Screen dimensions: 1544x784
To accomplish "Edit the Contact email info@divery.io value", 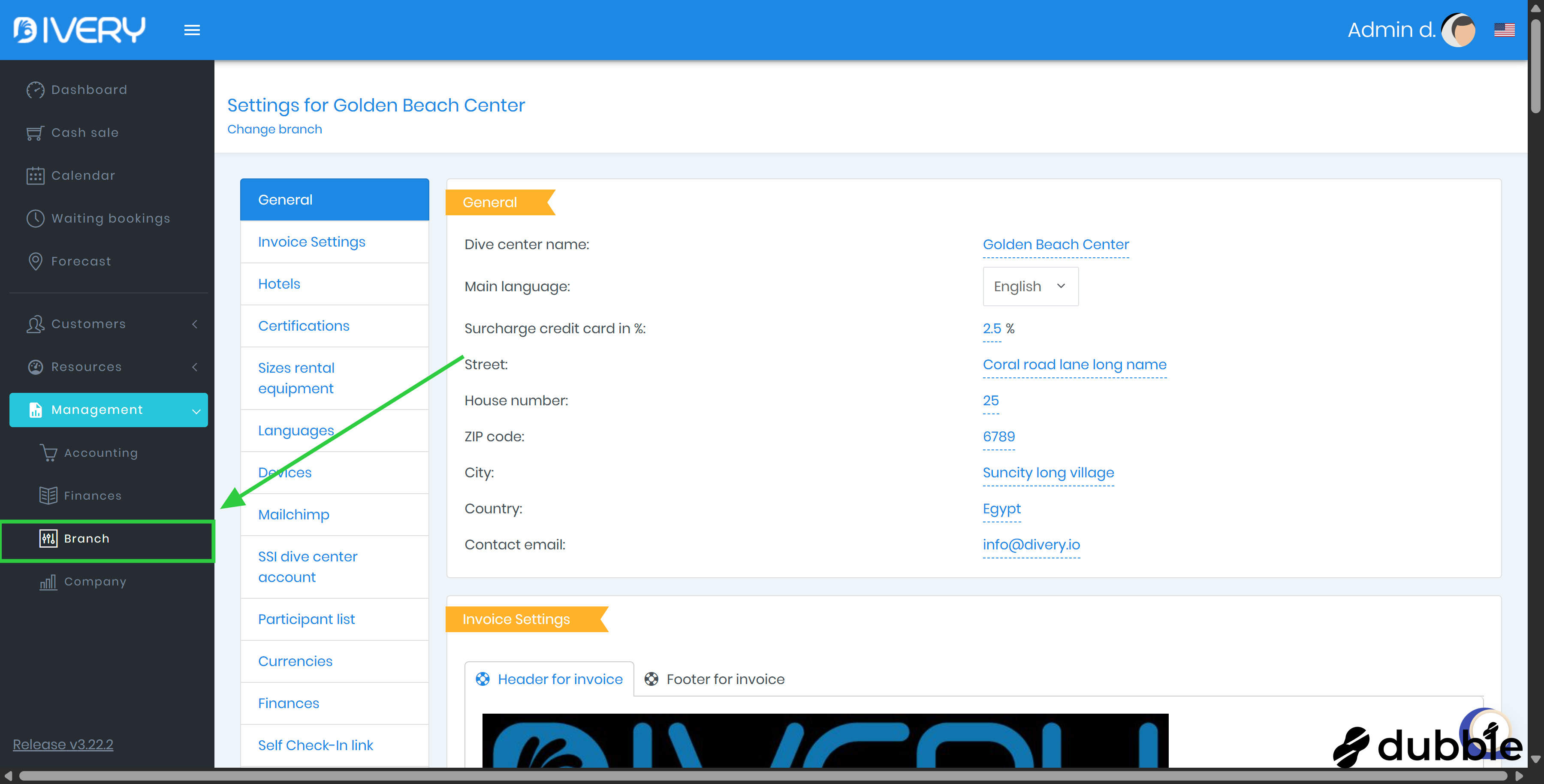I will point(1031,544).
